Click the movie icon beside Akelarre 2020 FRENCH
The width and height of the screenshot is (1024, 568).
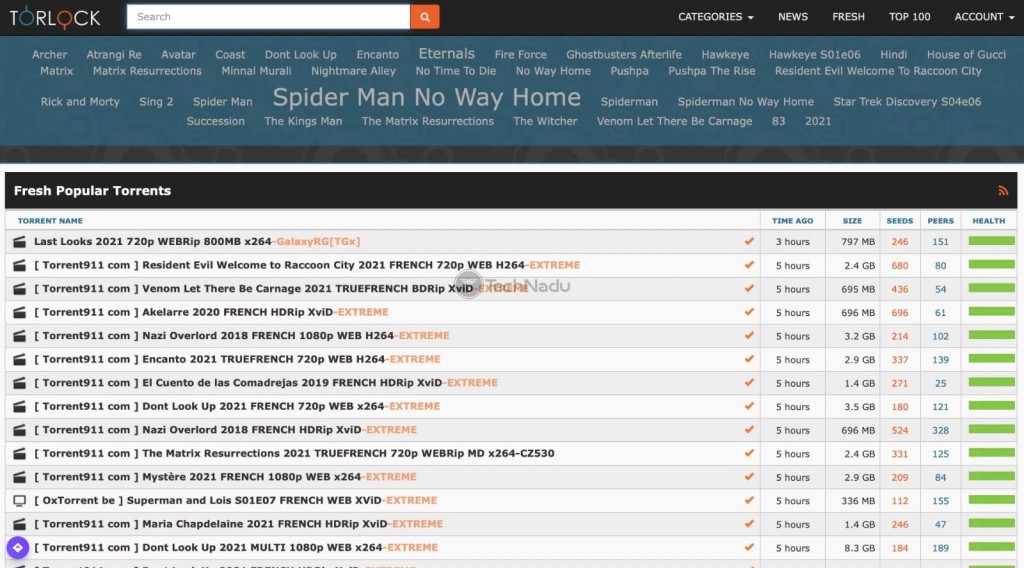tap(20, 312)
